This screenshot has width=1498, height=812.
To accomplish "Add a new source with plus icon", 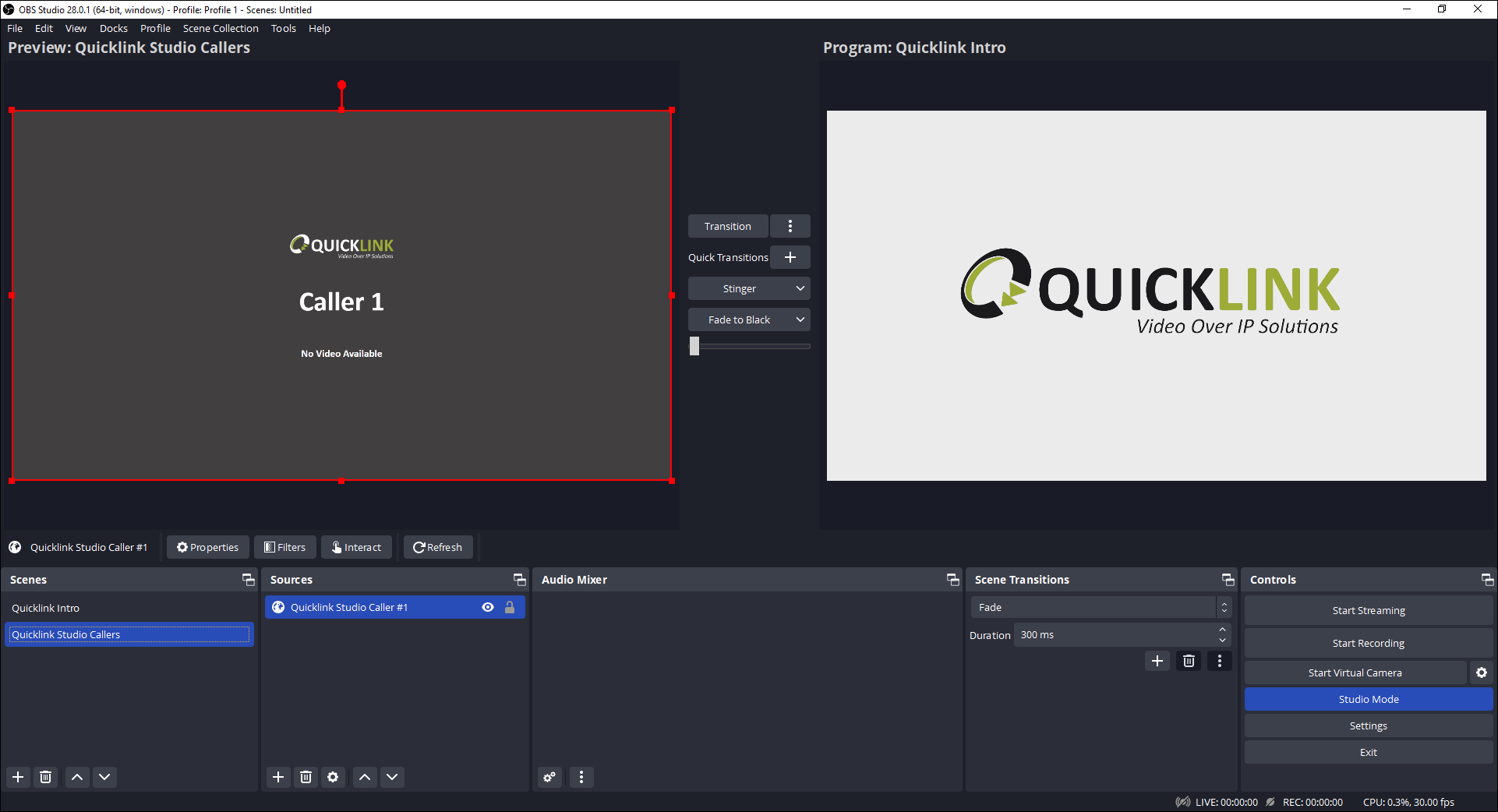I will [x=278, y=777].
